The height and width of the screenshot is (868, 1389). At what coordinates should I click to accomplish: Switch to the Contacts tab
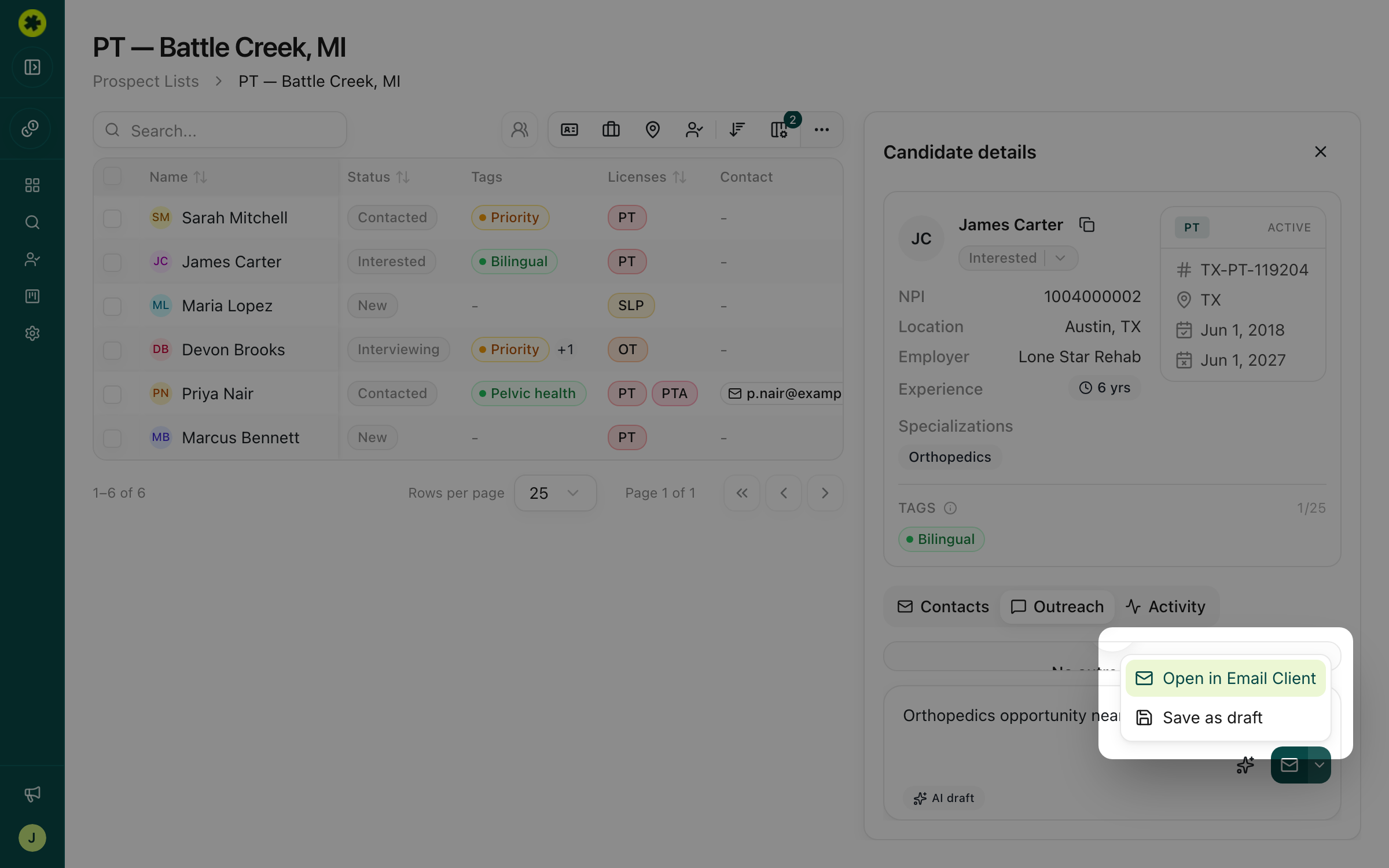click(x=943, y=606)
